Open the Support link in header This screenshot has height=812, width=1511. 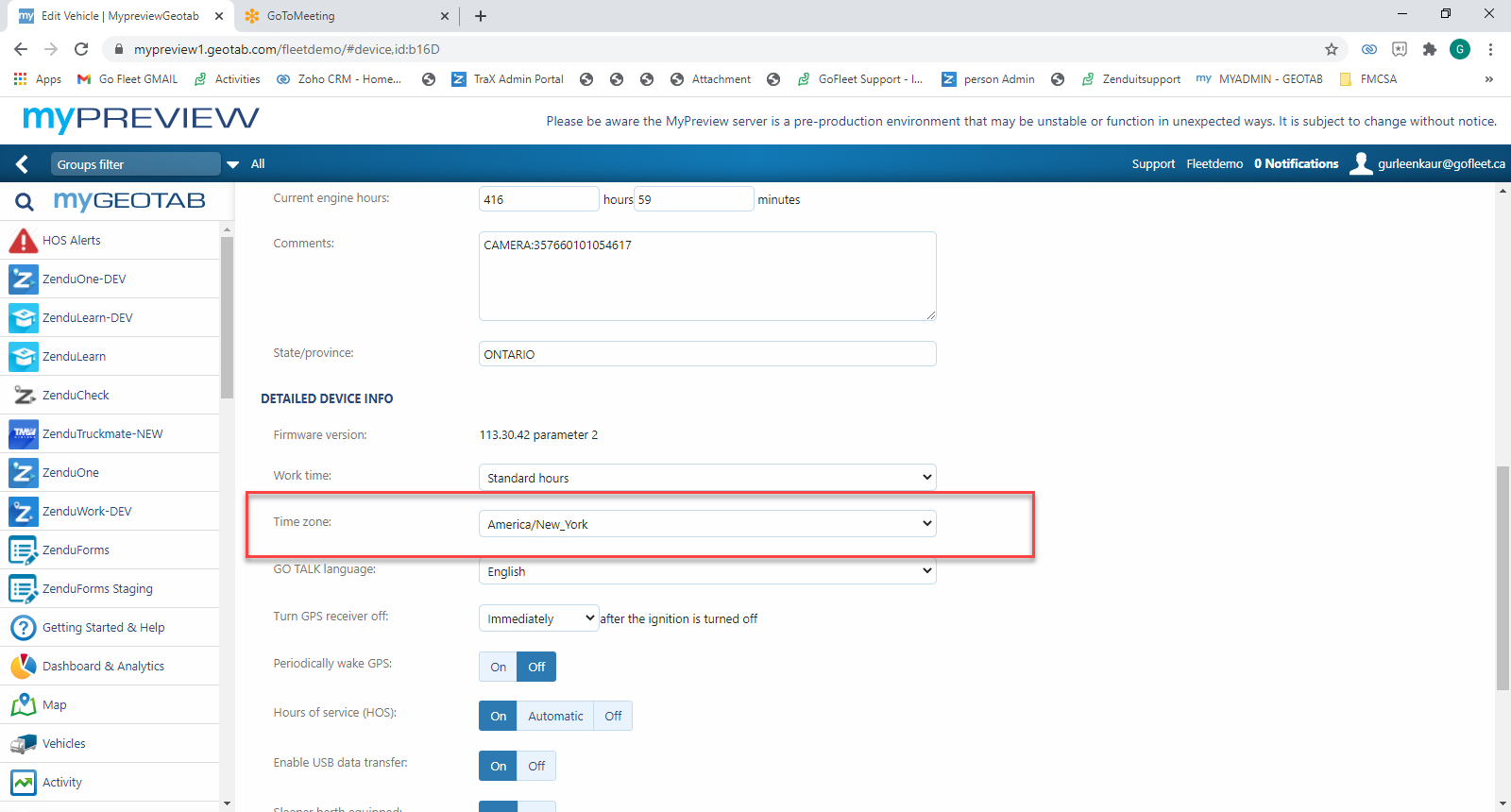click(x=1153, y=164)
